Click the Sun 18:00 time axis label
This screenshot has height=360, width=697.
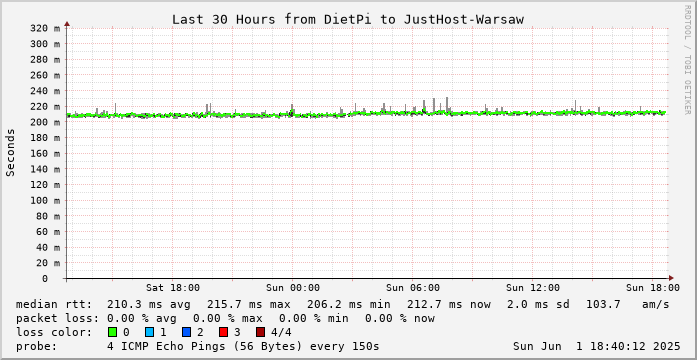[x=653, y=288]
